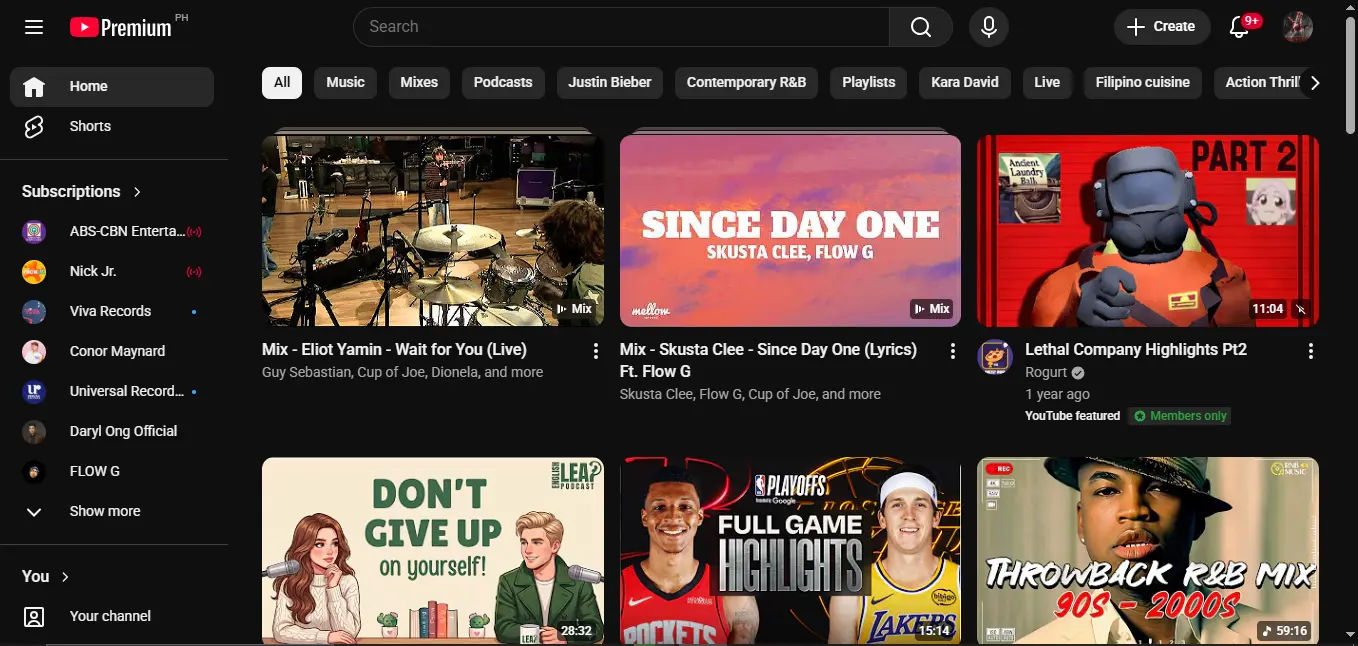
Task: Click the magnifier search button
Action: 921,27
